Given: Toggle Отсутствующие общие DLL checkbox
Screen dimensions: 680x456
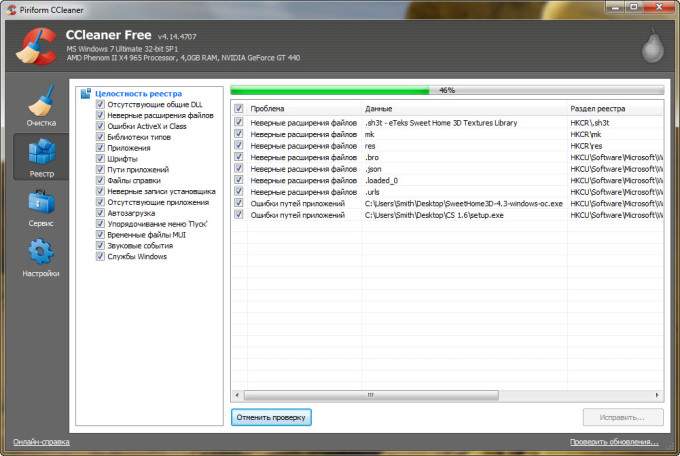Looking at the screenshot, I should pyautogui.click(x=100, y=104).
